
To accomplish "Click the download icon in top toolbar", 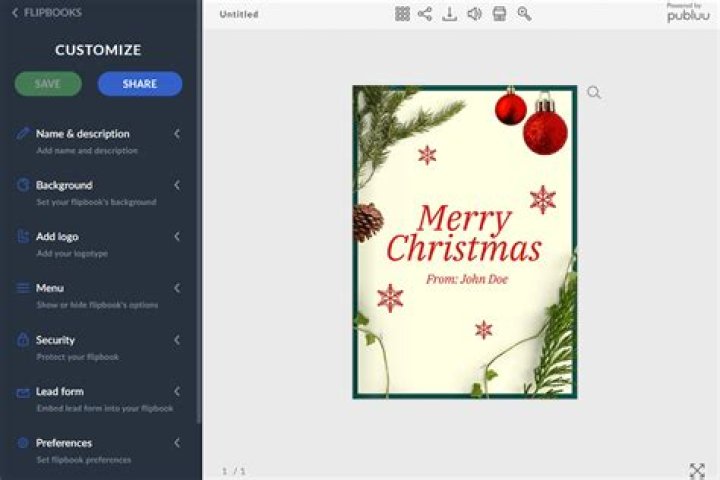I will tap(450, 14).
